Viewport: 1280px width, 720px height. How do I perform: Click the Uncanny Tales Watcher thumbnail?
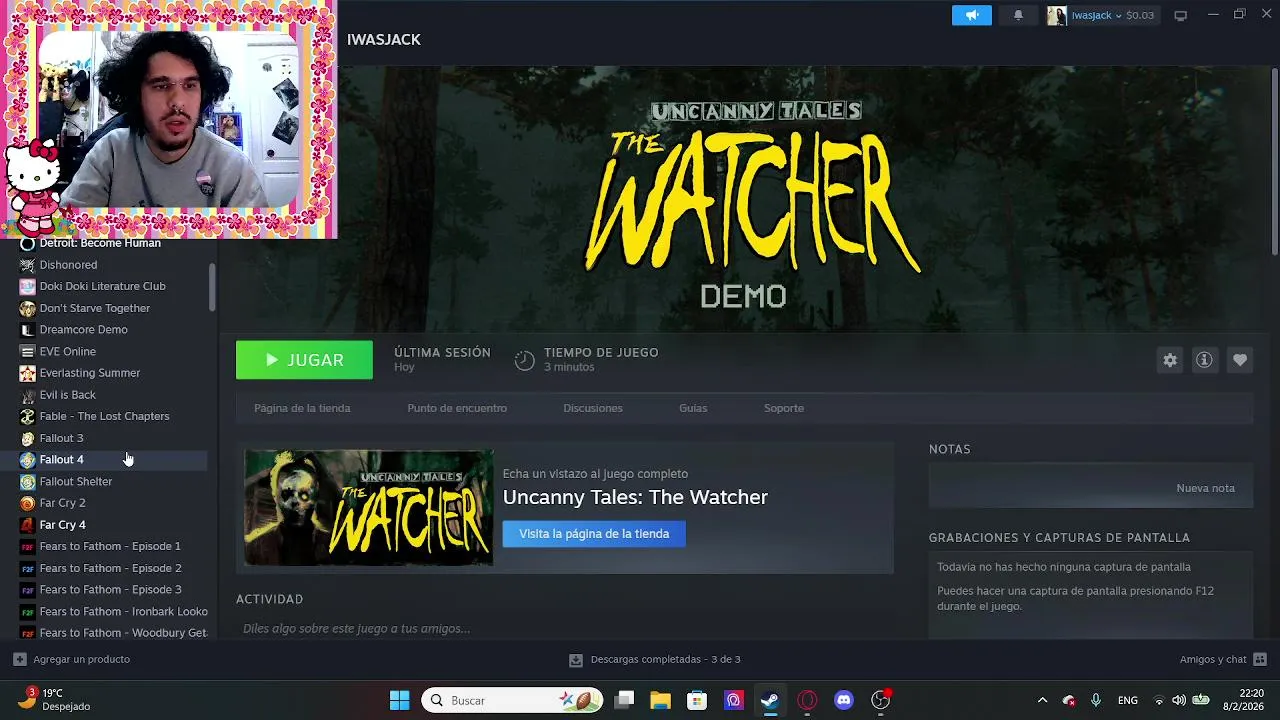click(x=369, y=508)
